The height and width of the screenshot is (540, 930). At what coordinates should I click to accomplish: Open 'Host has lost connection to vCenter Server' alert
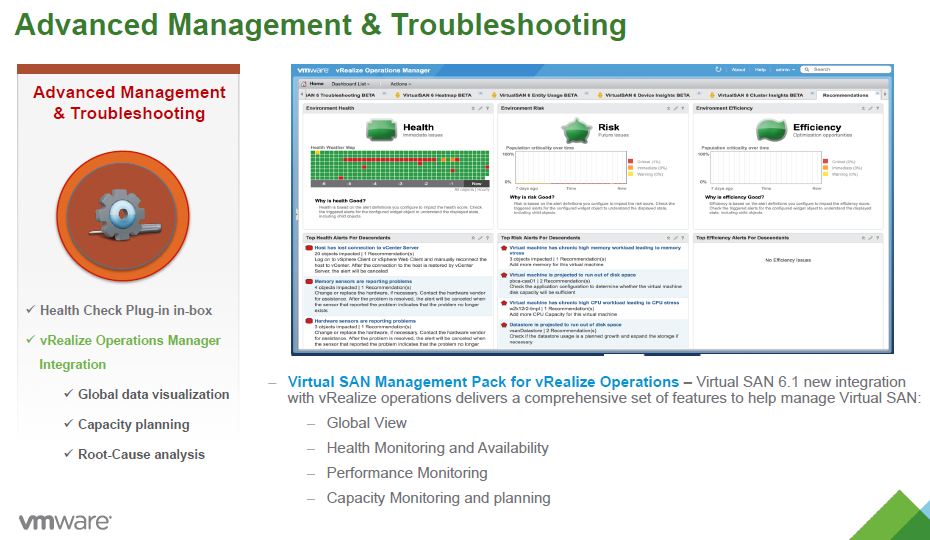click(x=366, y=247)
